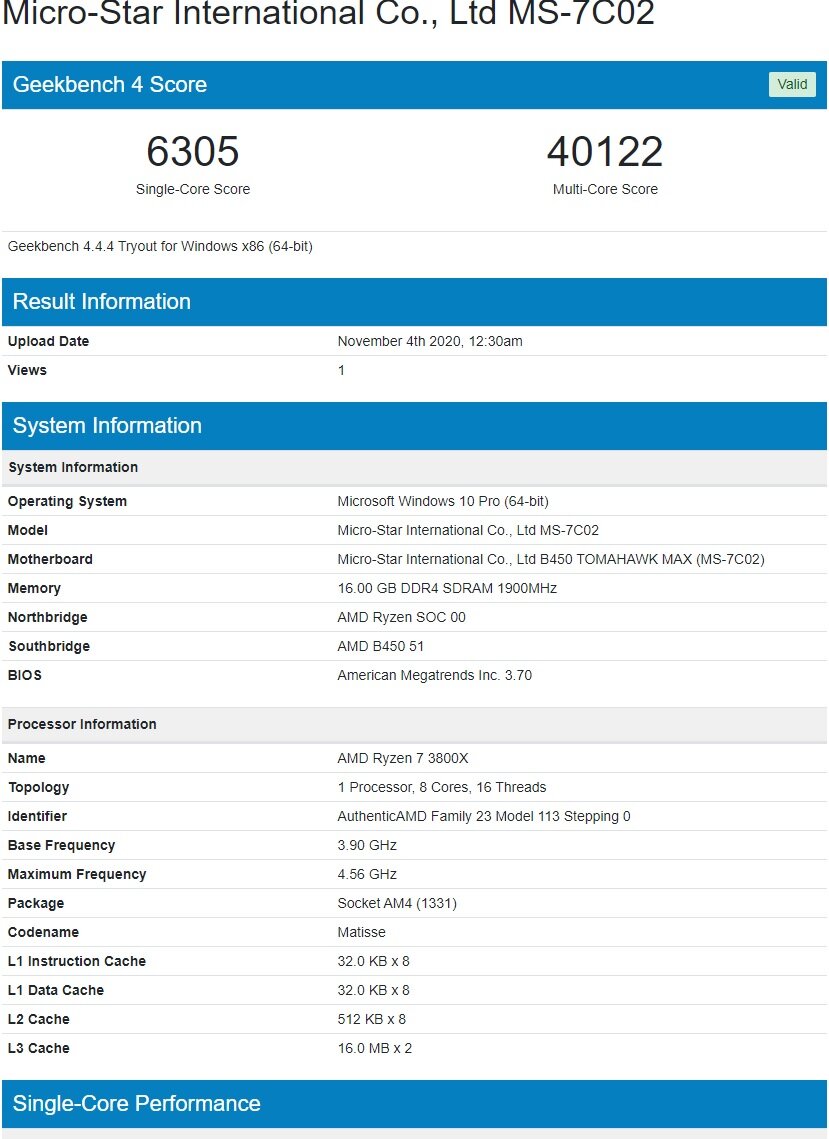Select the 4.56 GHz maximum frequency value
The image size is (829, 1139).
(367, 875)
